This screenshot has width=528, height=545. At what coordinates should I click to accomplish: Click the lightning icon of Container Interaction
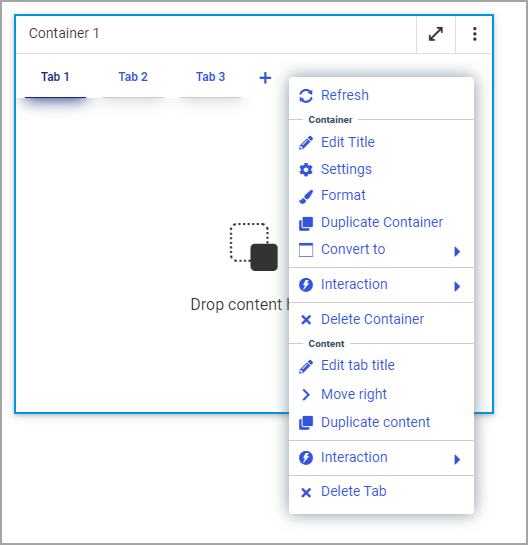tap(306, 285)
